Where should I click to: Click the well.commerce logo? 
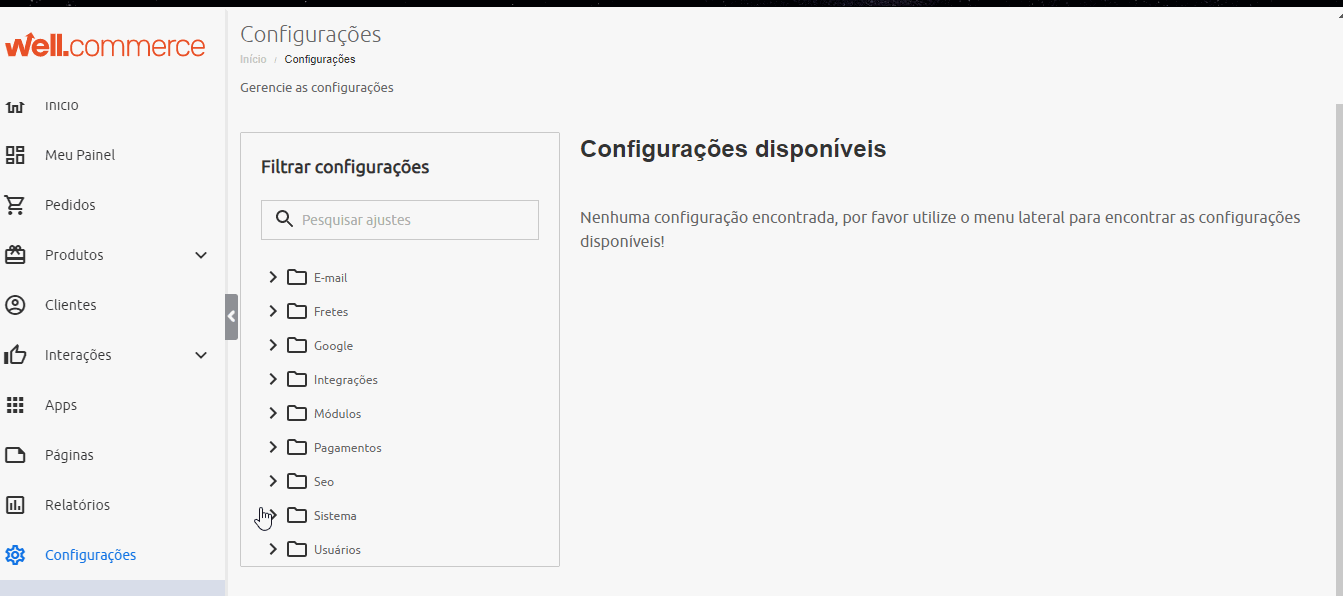coord(105,46)
